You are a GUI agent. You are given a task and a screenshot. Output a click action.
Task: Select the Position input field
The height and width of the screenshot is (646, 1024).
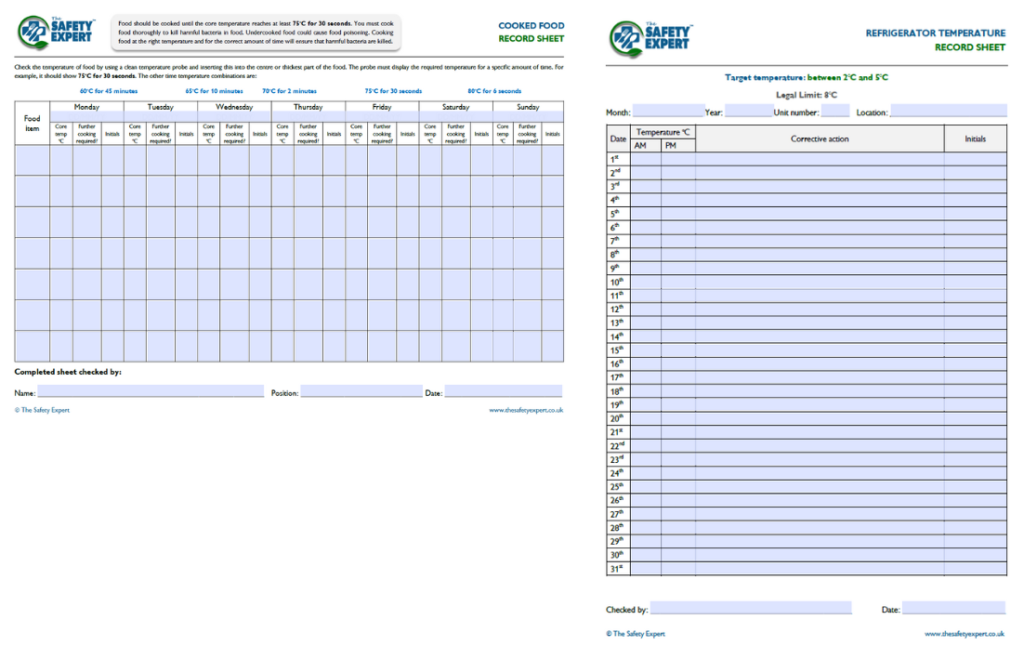[x=361, y=392]
